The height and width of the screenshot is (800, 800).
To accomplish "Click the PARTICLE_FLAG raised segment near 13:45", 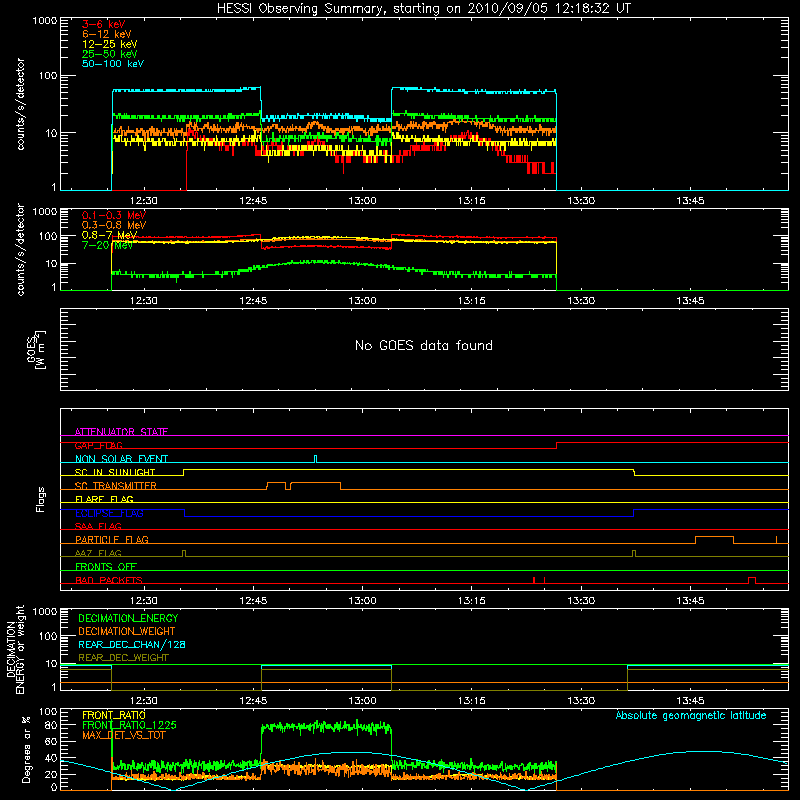I will [714, 537].
